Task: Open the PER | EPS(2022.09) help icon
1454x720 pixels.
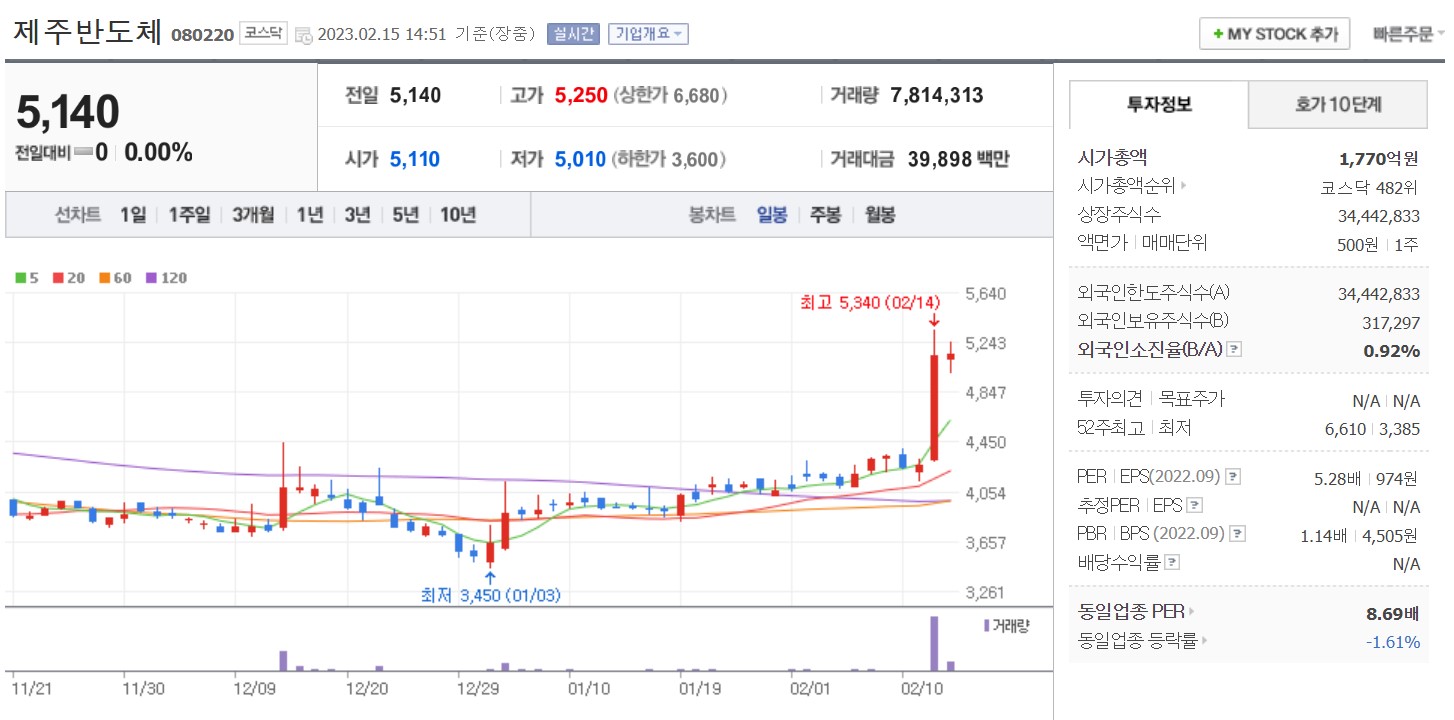Action: tap(1232, 478)
